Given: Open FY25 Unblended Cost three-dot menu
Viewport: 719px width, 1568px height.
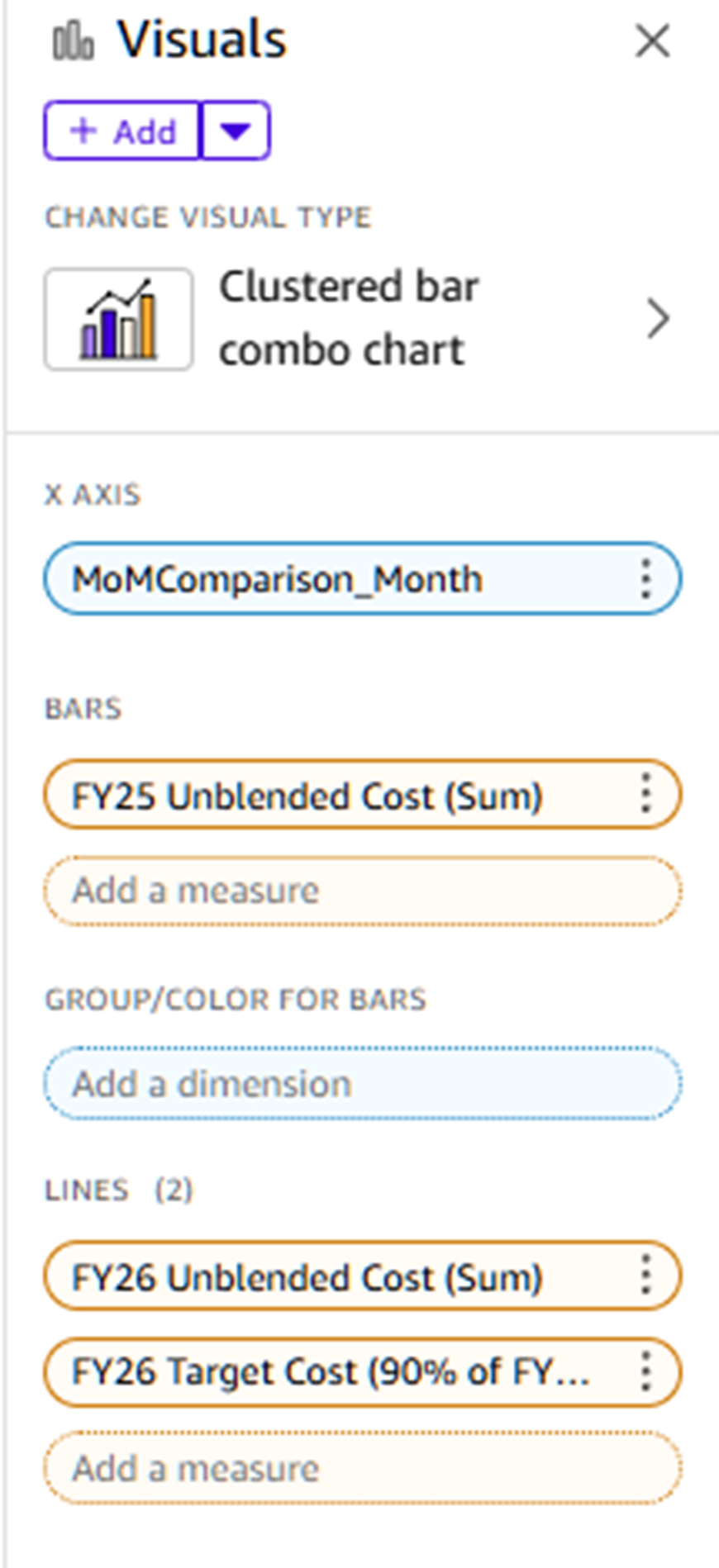Looking at the screenshot, I should pos(646,796).
